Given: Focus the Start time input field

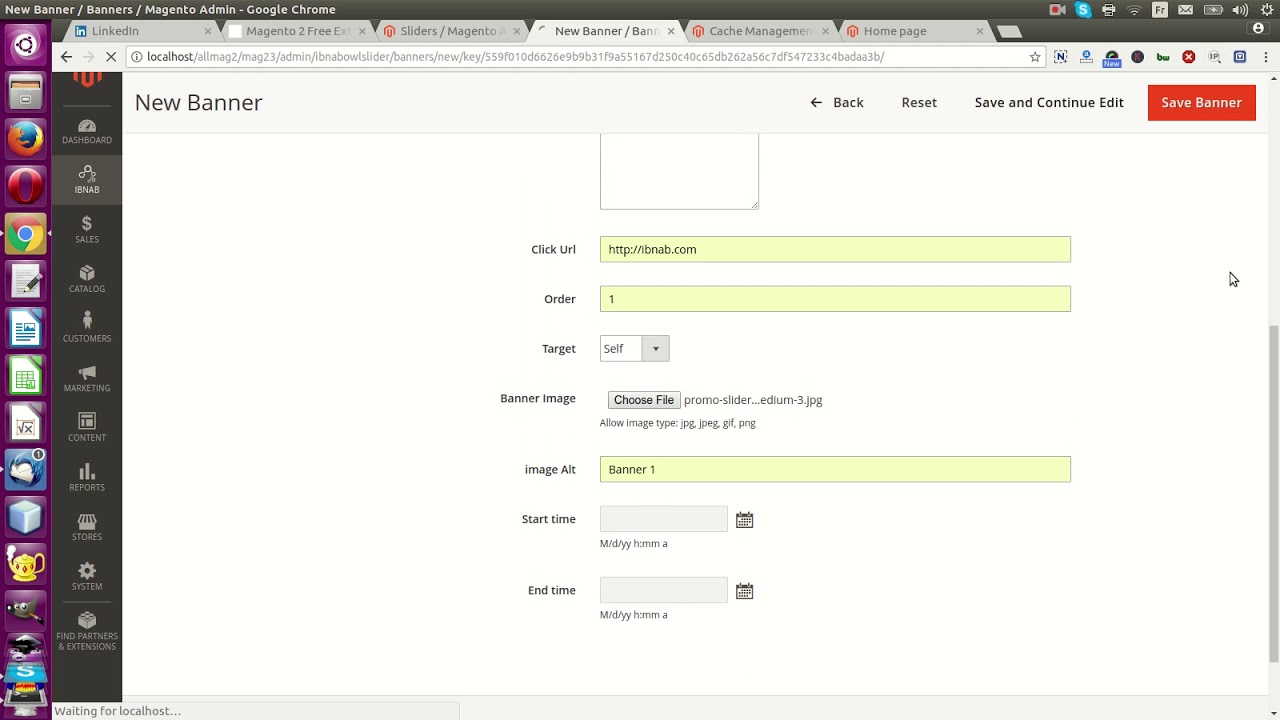Looking at the screenshot, I should tap(664, 519).
